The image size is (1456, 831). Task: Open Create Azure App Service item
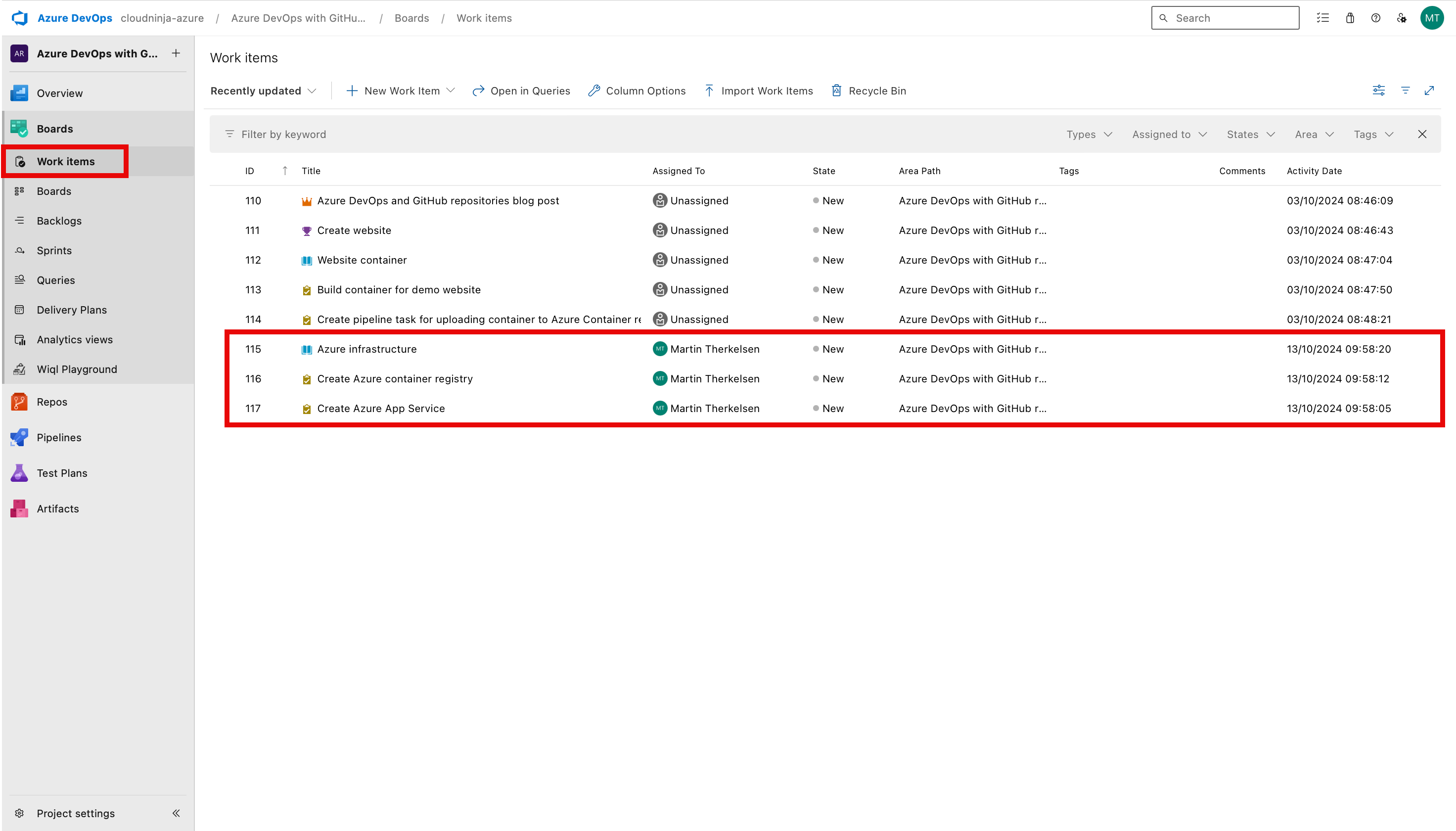point(380,408)
